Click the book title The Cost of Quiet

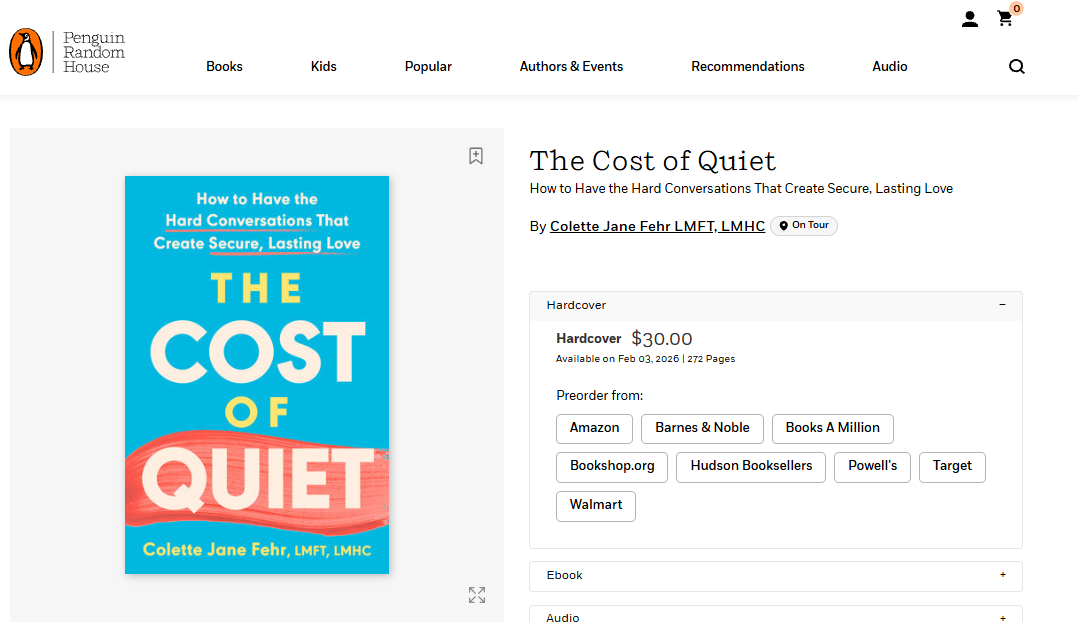point(652,161)
